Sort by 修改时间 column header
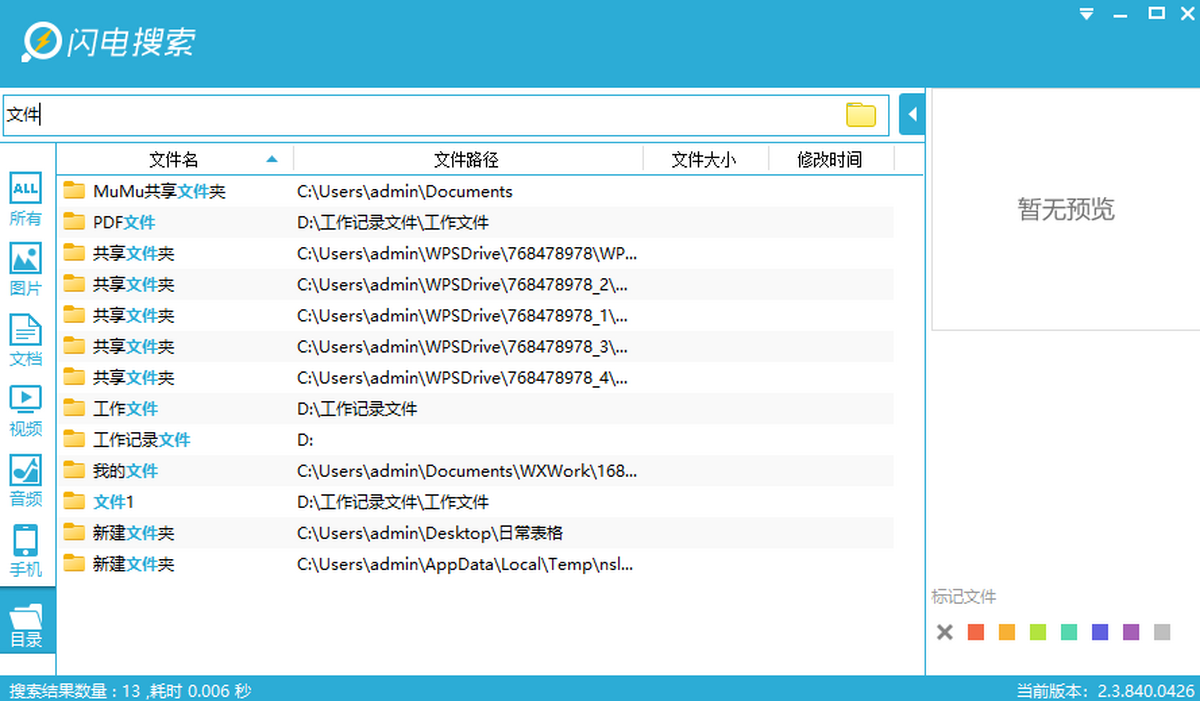The height and width of the screenshot is (701, 1200). click(x=829, y=159)
